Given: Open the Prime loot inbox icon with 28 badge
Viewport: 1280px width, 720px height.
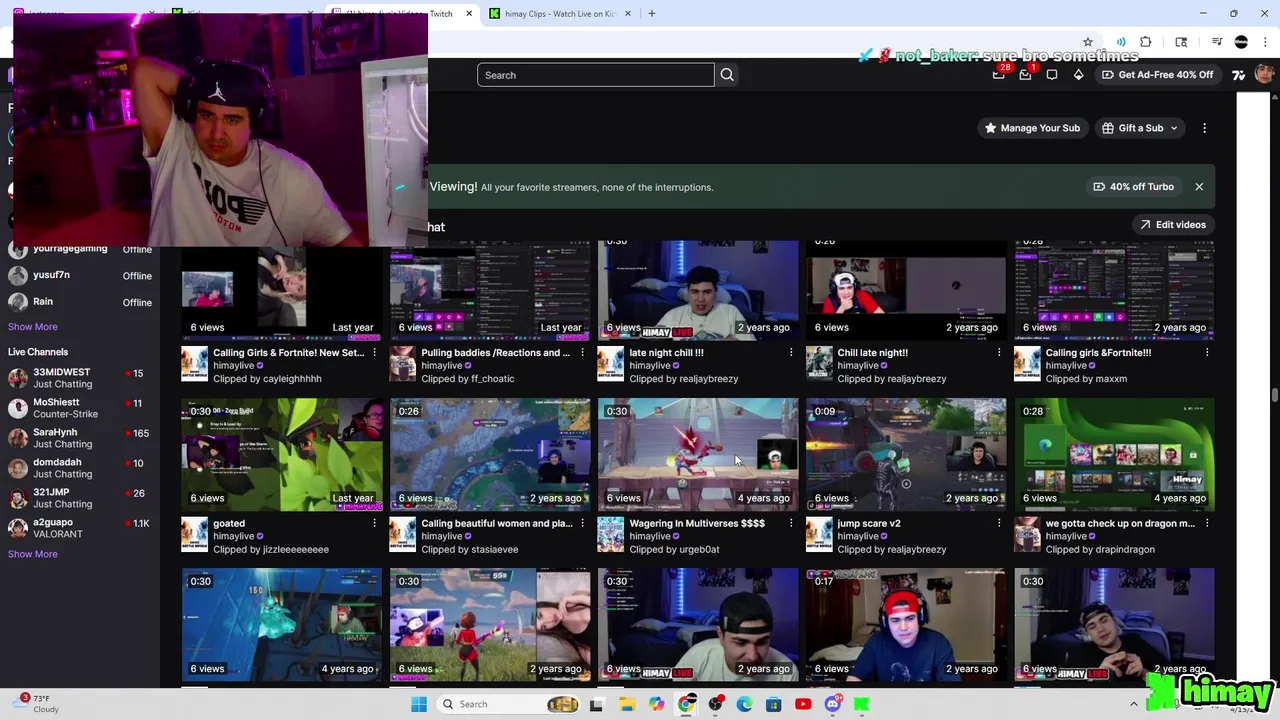Looking at the screenshot, I should [999, 75].
